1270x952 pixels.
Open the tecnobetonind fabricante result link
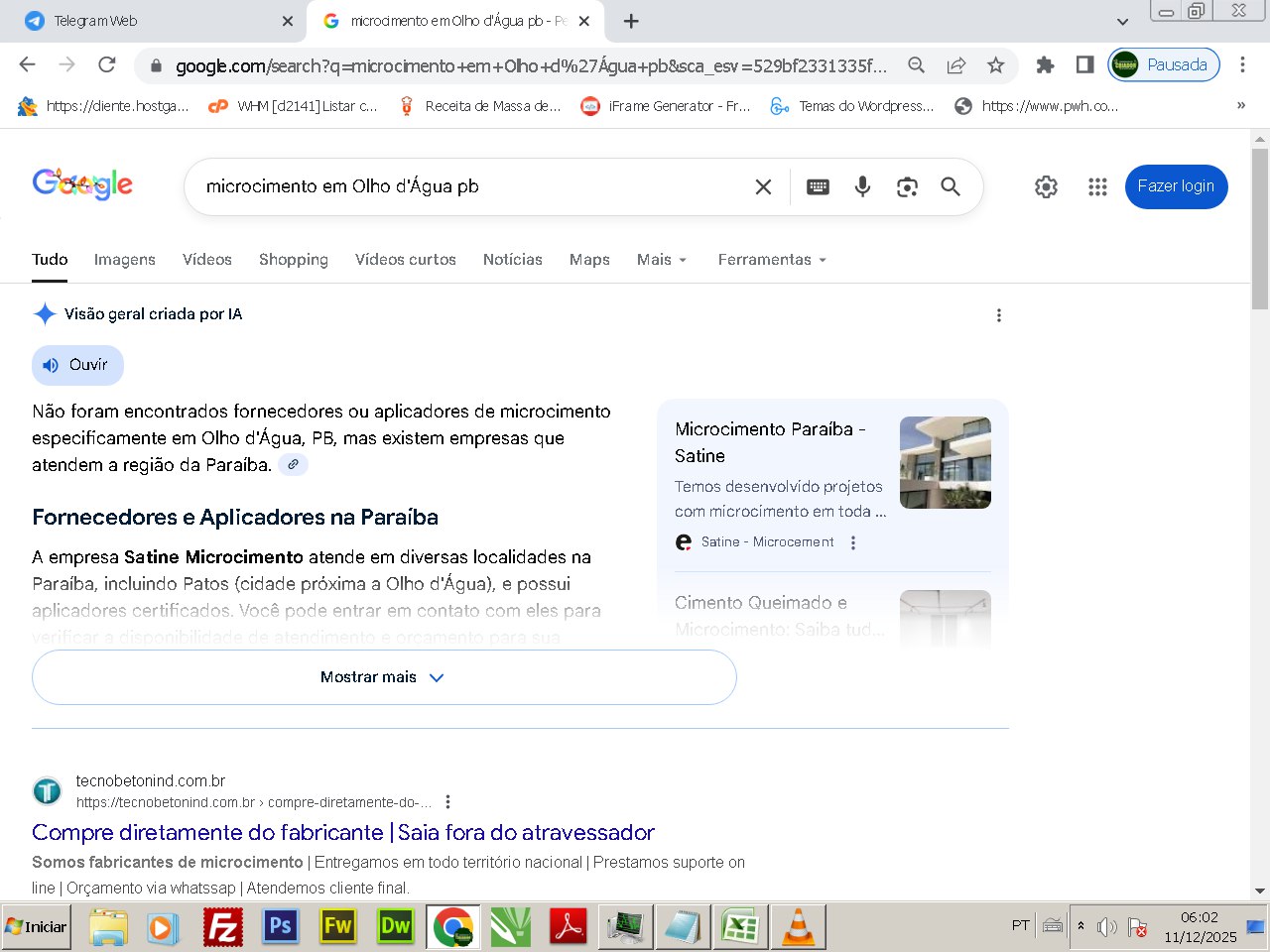tap(343, 832)
